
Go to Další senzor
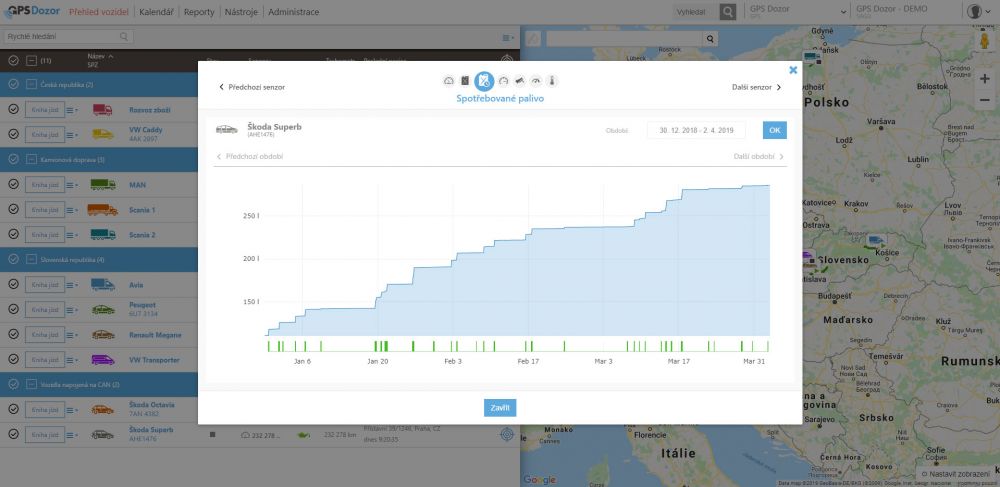tap(756, 87)
